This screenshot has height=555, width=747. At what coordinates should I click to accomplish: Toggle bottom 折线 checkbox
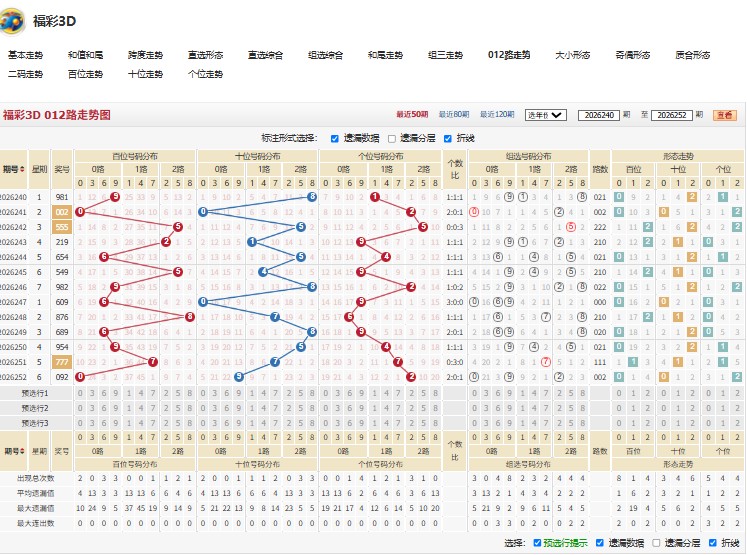(x=713, y=543)
